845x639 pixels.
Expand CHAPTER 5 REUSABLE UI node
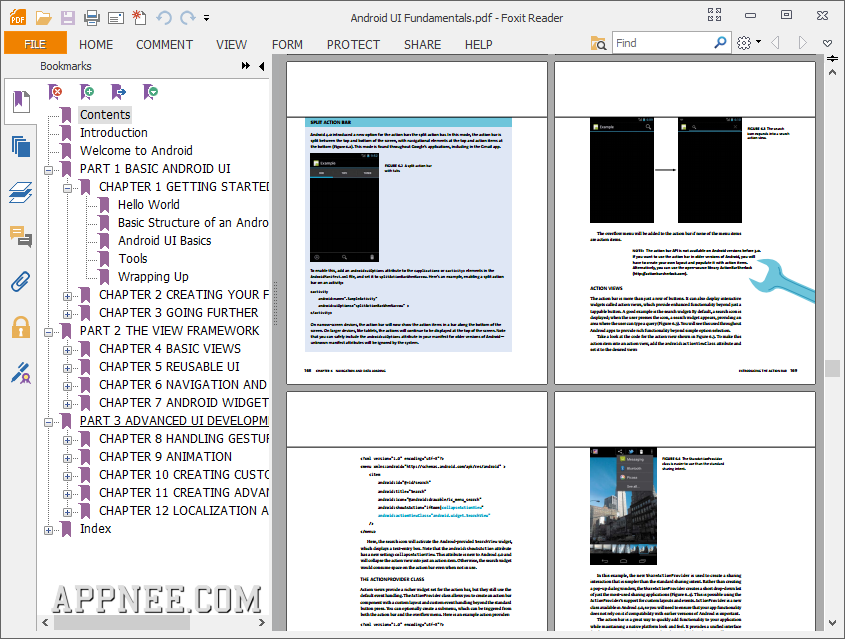pyautogui.click(x=67, y=369)
